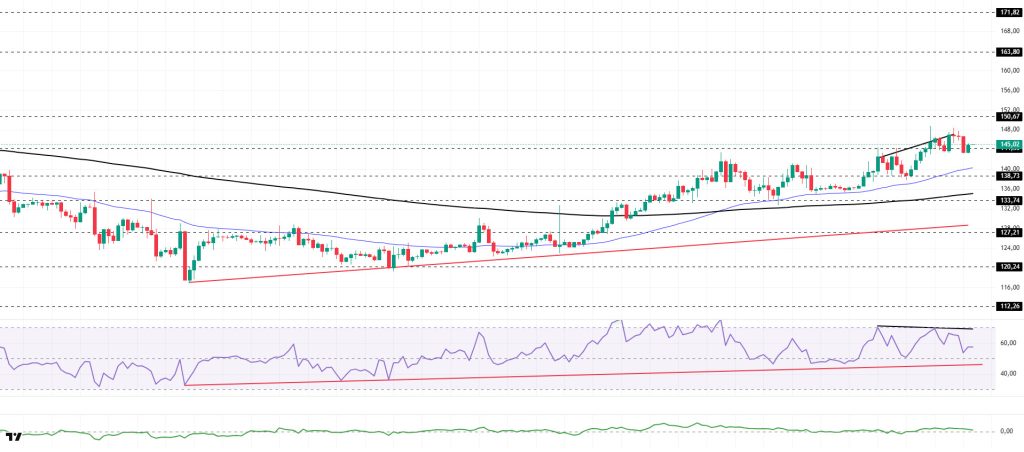The image size is (1024, 452).
Task: Click the black divergence line on RSI peaks
Action: (925, 327)
